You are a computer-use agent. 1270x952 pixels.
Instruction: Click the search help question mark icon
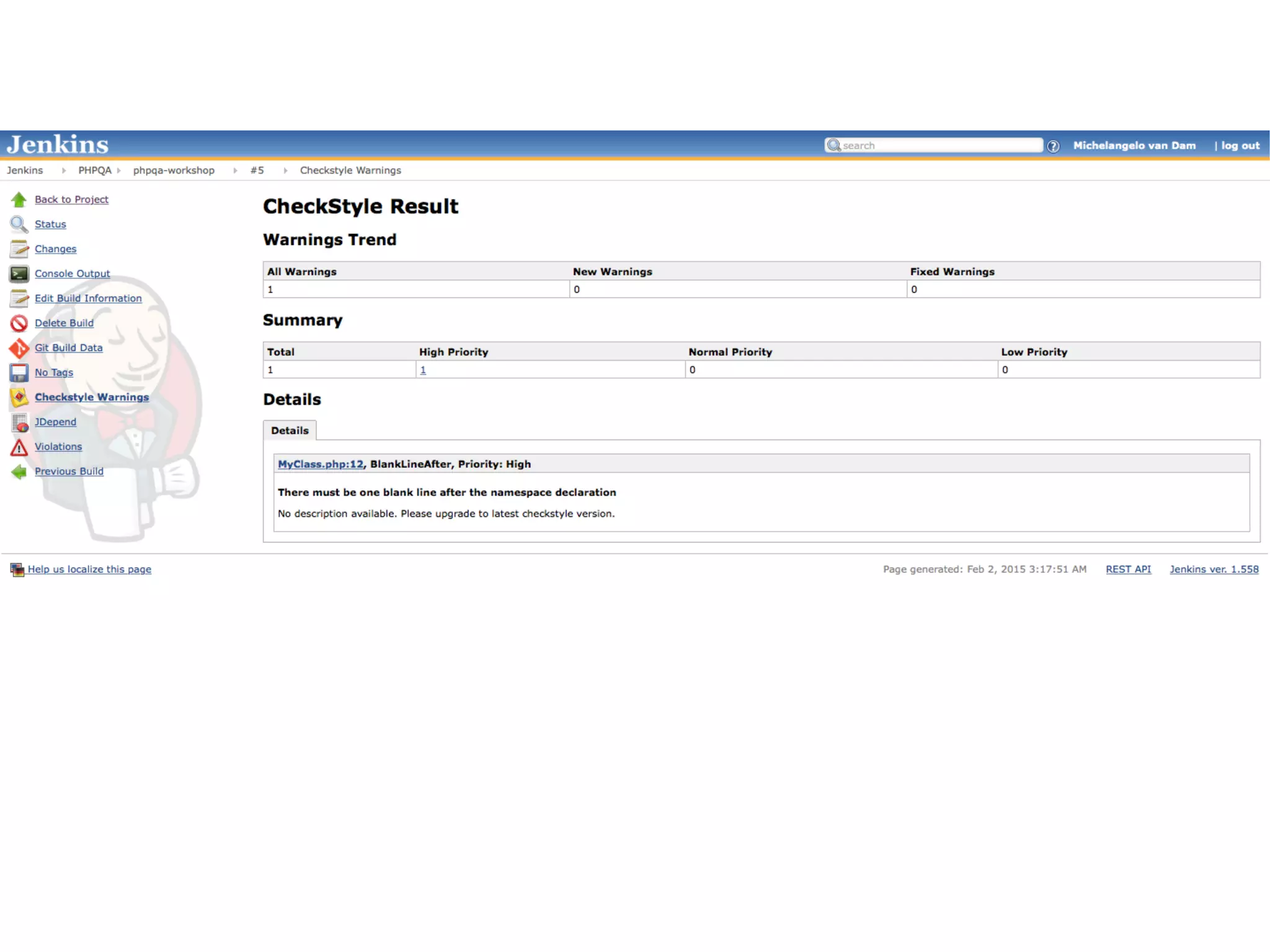[1053, 146]
